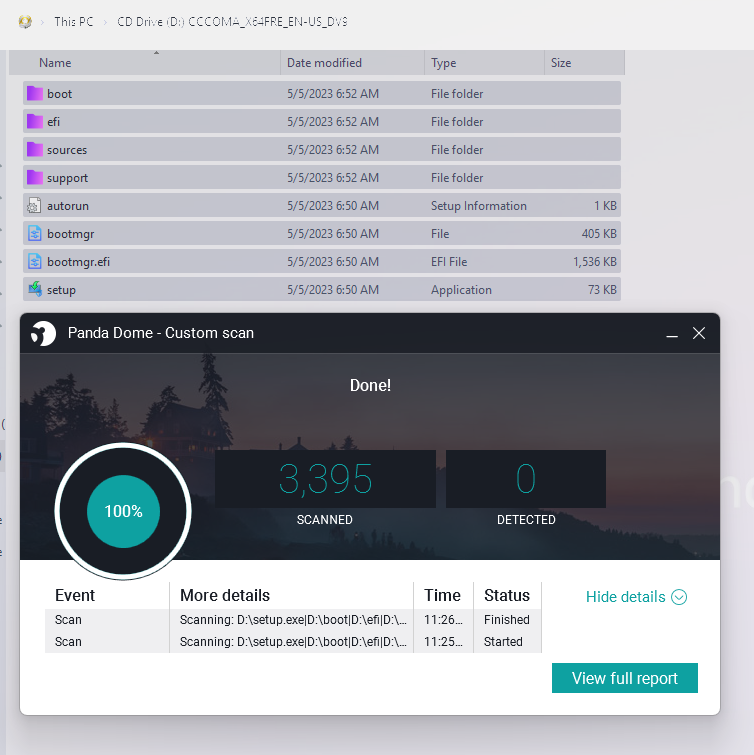
Task: Select the autorun file name
Action: pos(67,206)
